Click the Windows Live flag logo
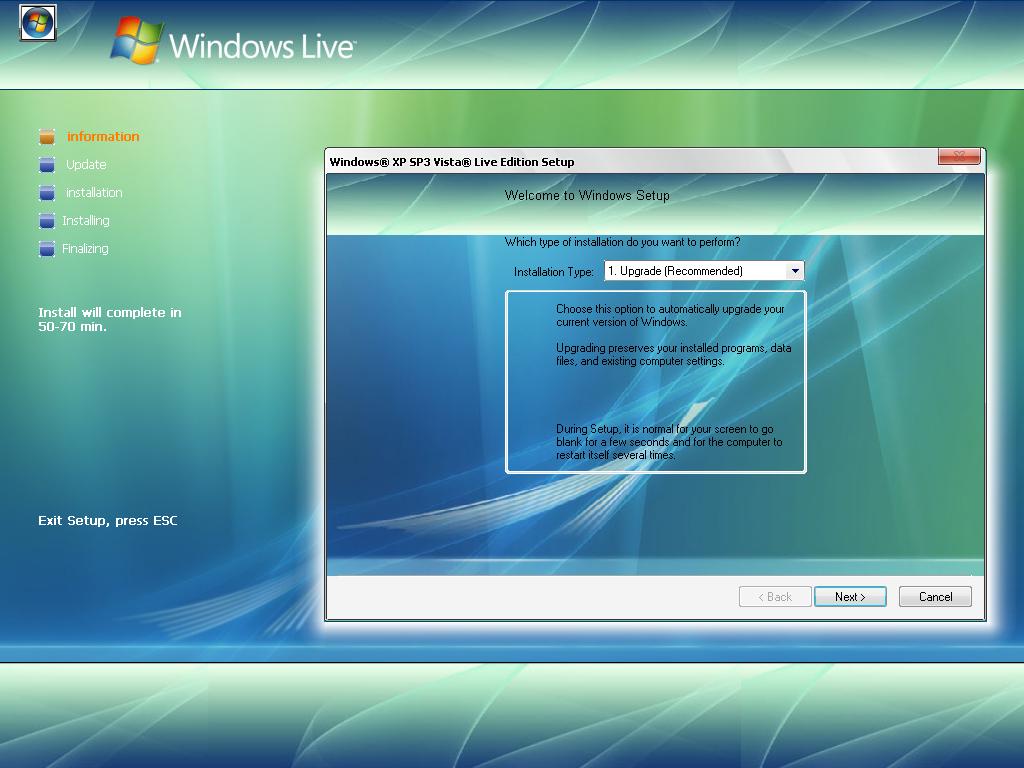The width and height of the screenshot is (1024, 768). 136,40
